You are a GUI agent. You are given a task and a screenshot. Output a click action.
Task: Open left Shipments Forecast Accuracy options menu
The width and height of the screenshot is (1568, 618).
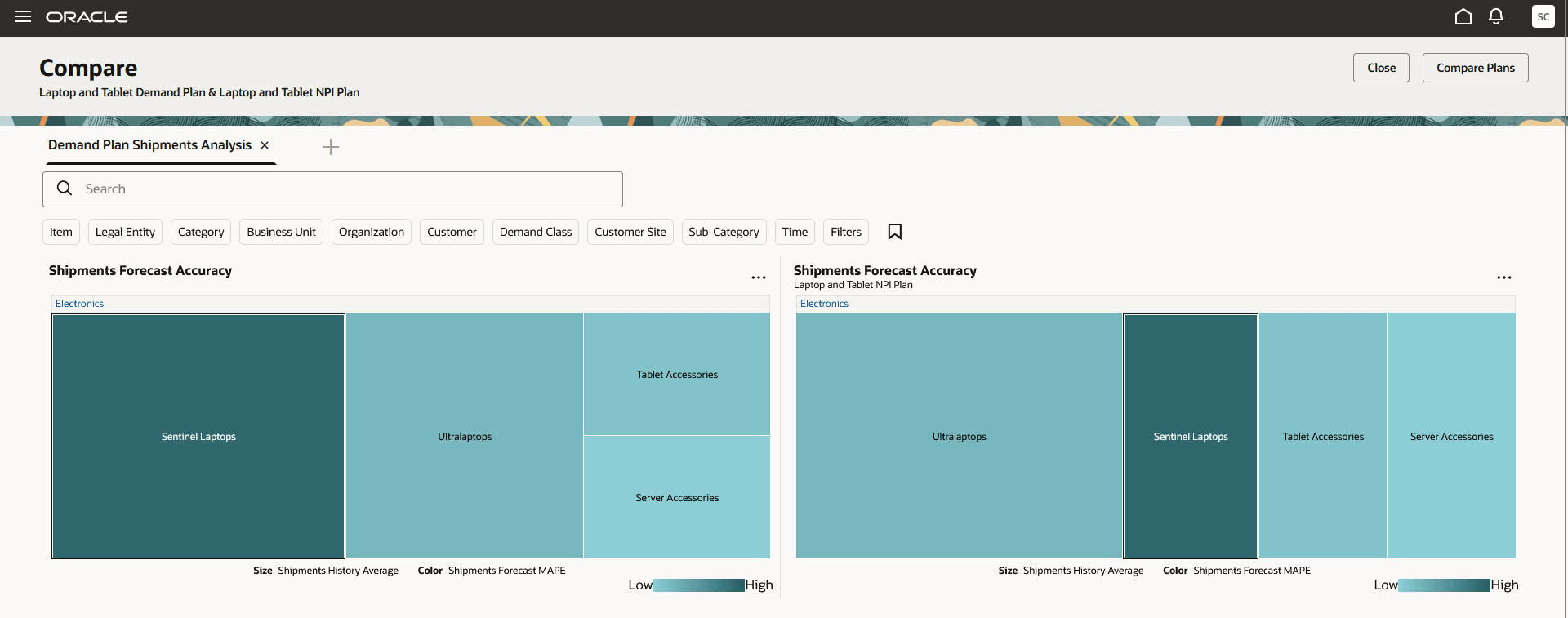click(x=759, y=278)
